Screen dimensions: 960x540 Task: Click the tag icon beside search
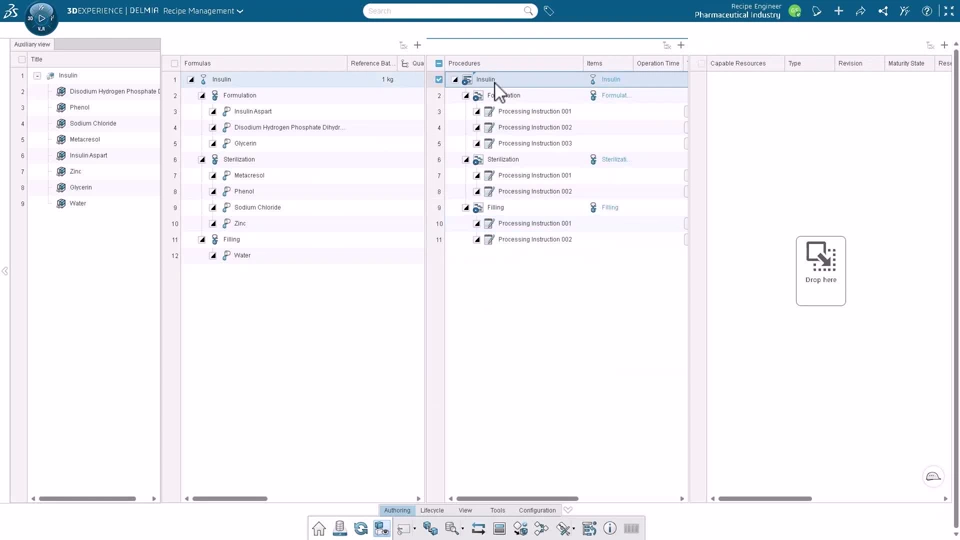pyautogui.click(x=549, y=11)
